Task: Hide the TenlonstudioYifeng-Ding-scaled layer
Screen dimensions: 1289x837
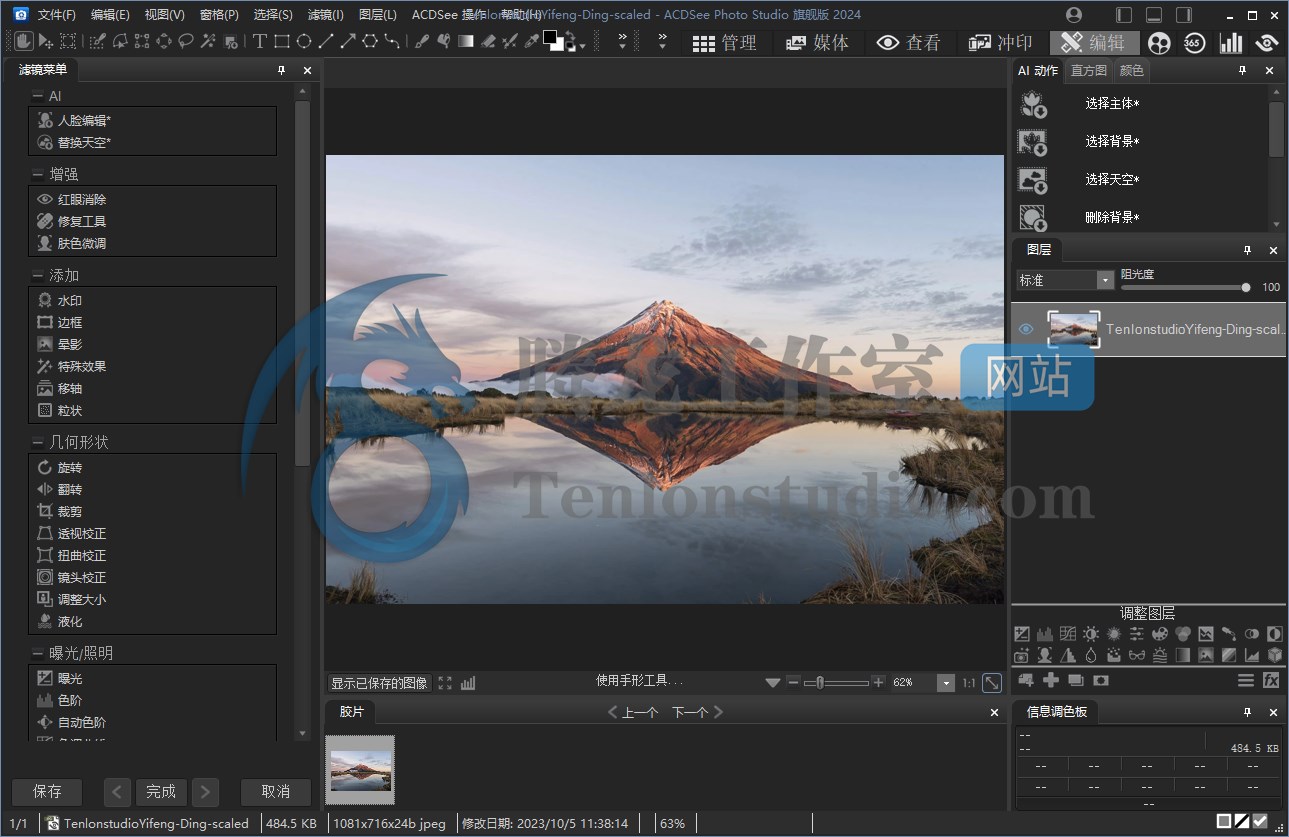Action: coord(1026,329)
